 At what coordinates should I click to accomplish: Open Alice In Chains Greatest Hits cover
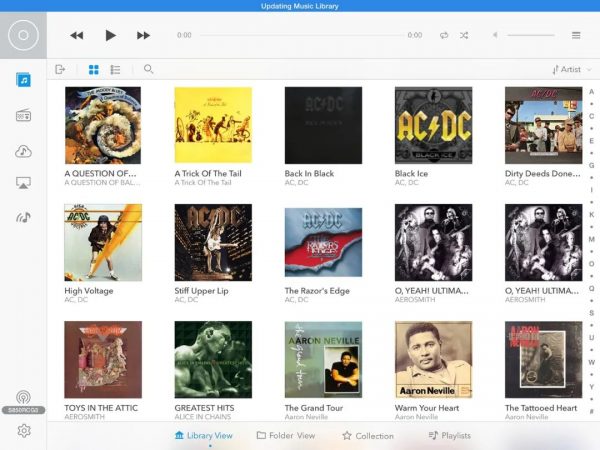(x=213, y=360)
